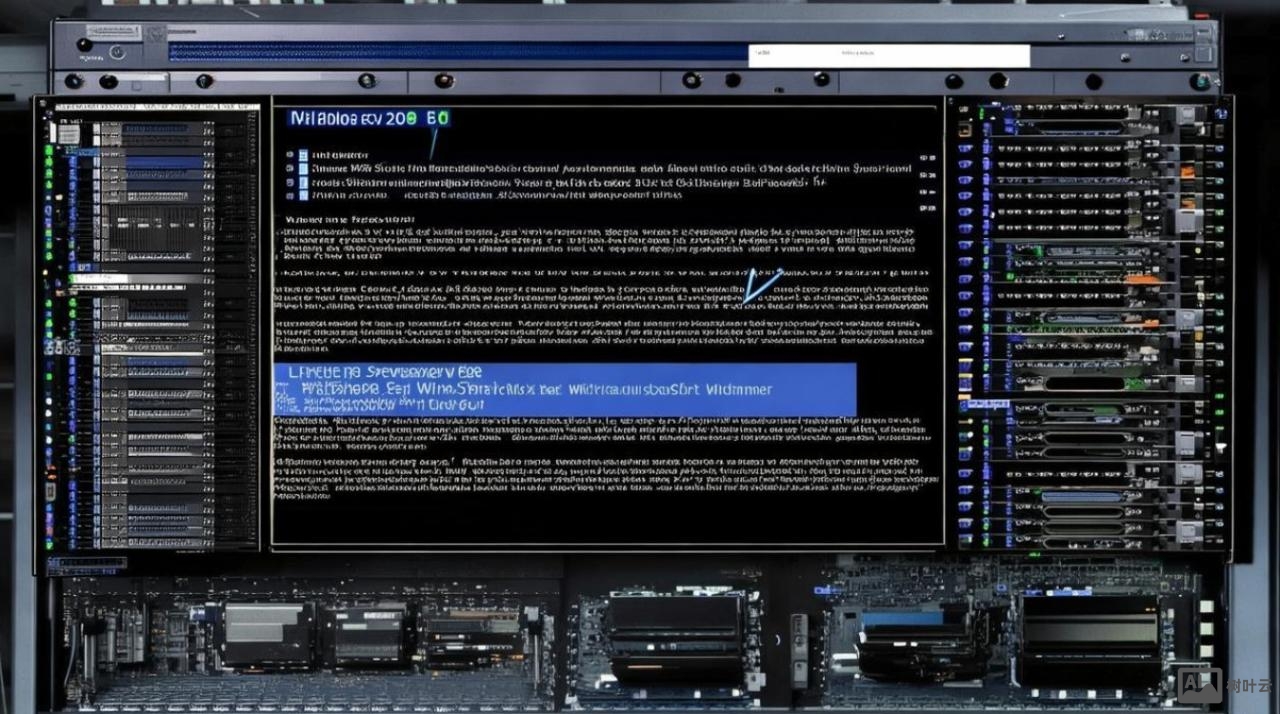Screen dimensions: 1280x714
Task: Click the AI watermark logo in bottom corner
Action: 1200,685
